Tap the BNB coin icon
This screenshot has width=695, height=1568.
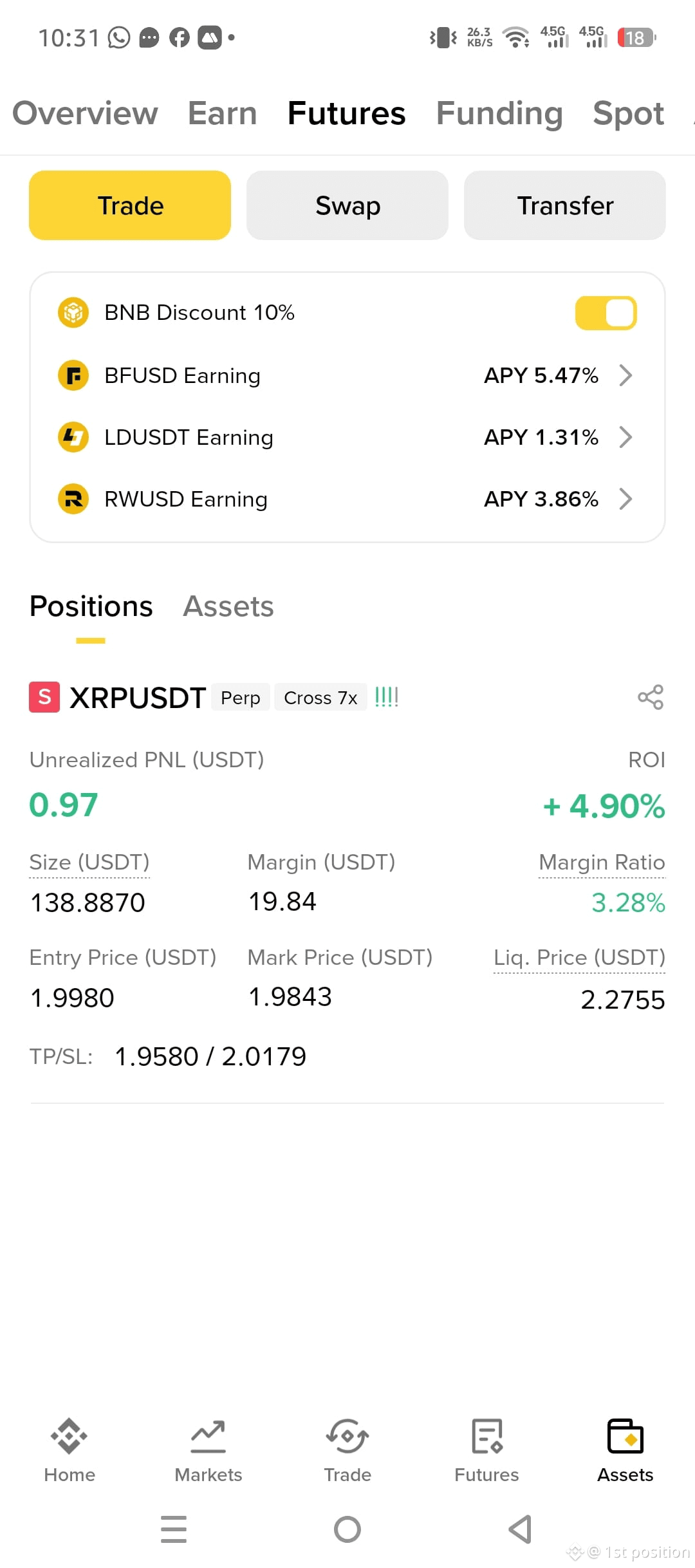point(73,313)
